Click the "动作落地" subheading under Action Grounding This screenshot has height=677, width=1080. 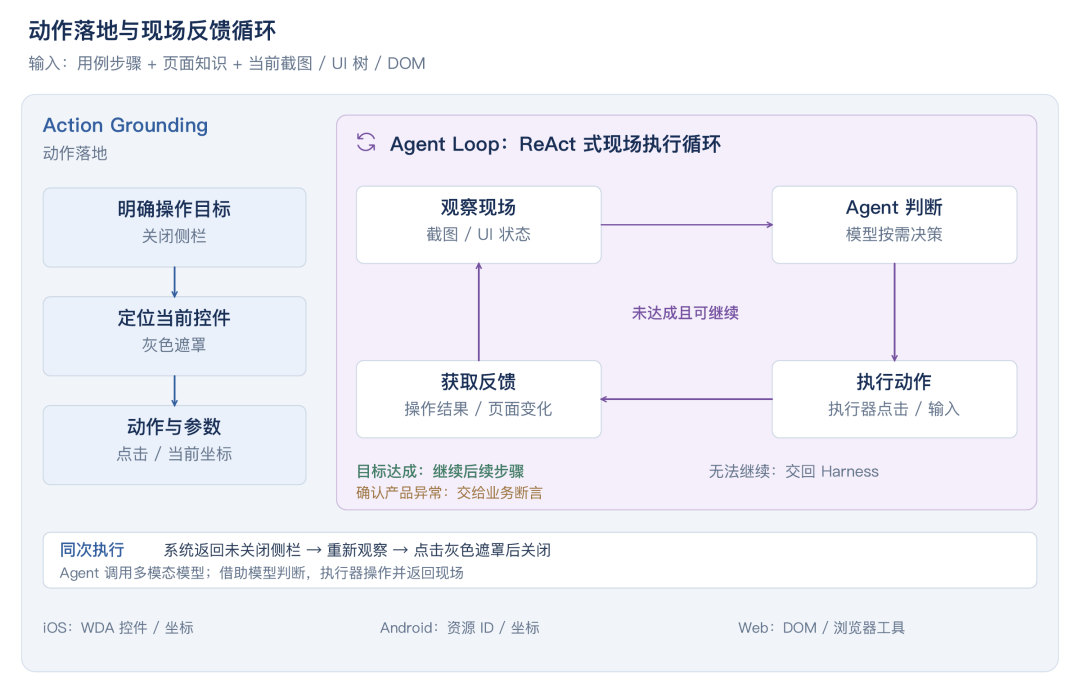click(x=75, y=153)
